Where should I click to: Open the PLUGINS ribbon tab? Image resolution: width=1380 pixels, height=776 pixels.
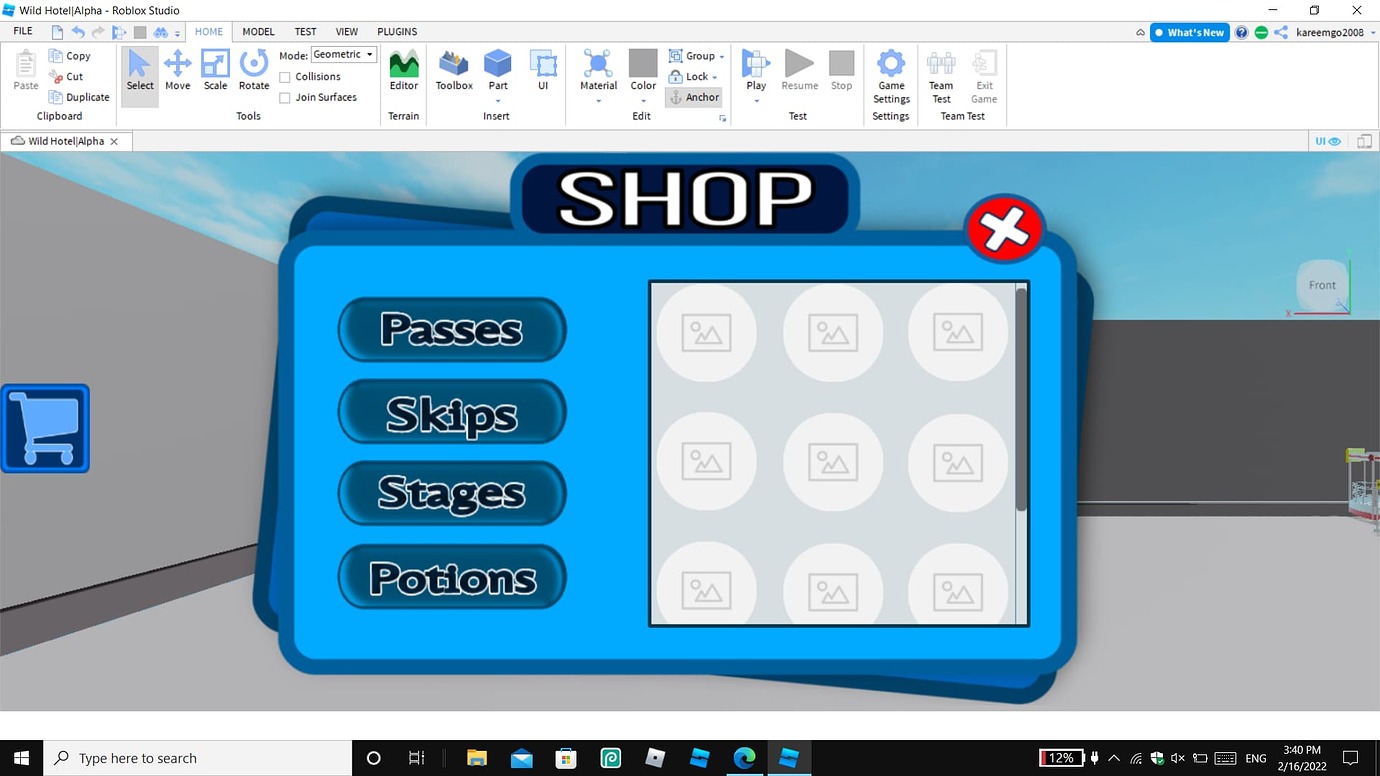(397, 31)
